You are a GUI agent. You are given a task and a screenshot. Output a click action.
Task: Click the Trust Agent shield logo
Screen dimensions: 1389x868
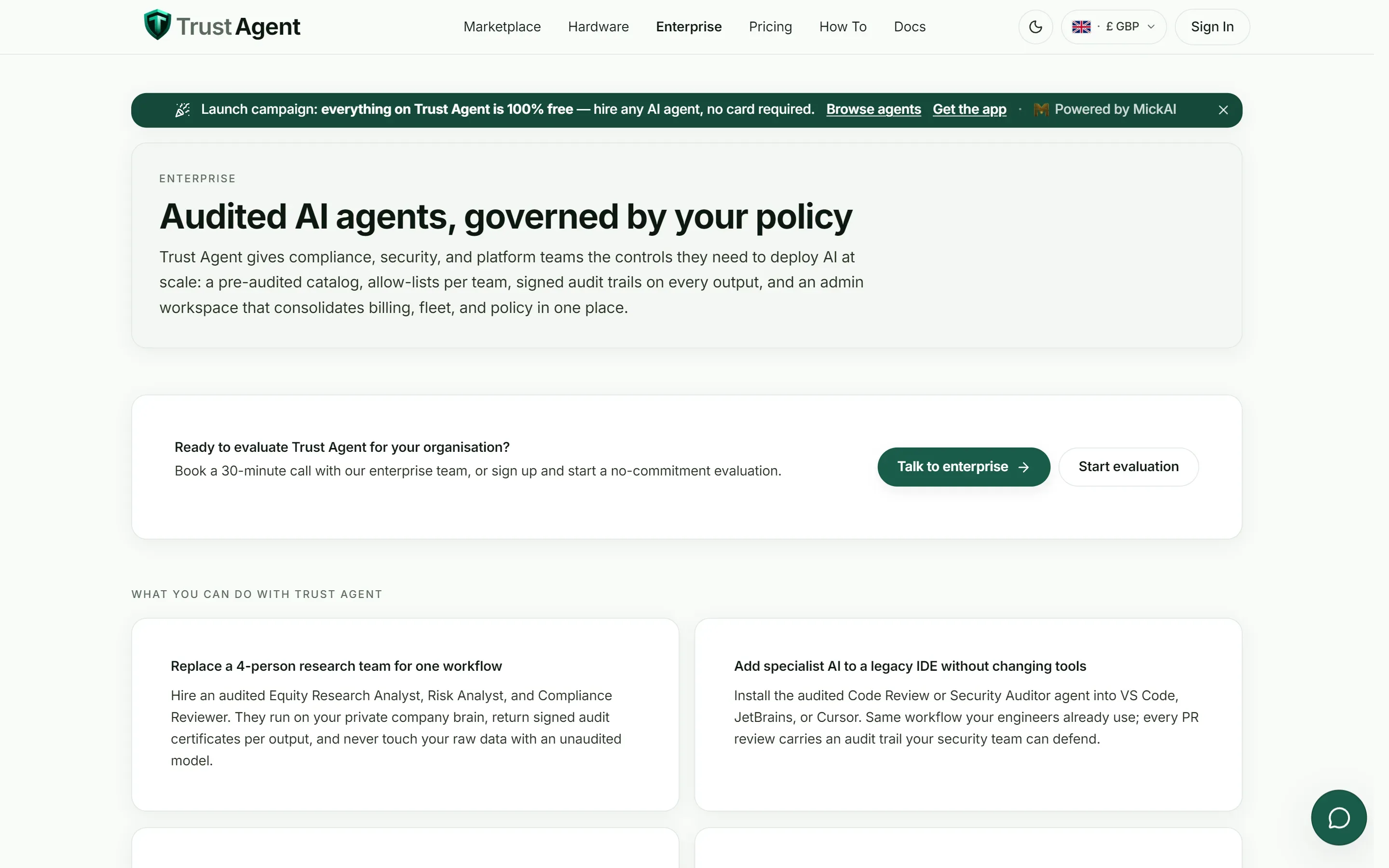[157, 25]
